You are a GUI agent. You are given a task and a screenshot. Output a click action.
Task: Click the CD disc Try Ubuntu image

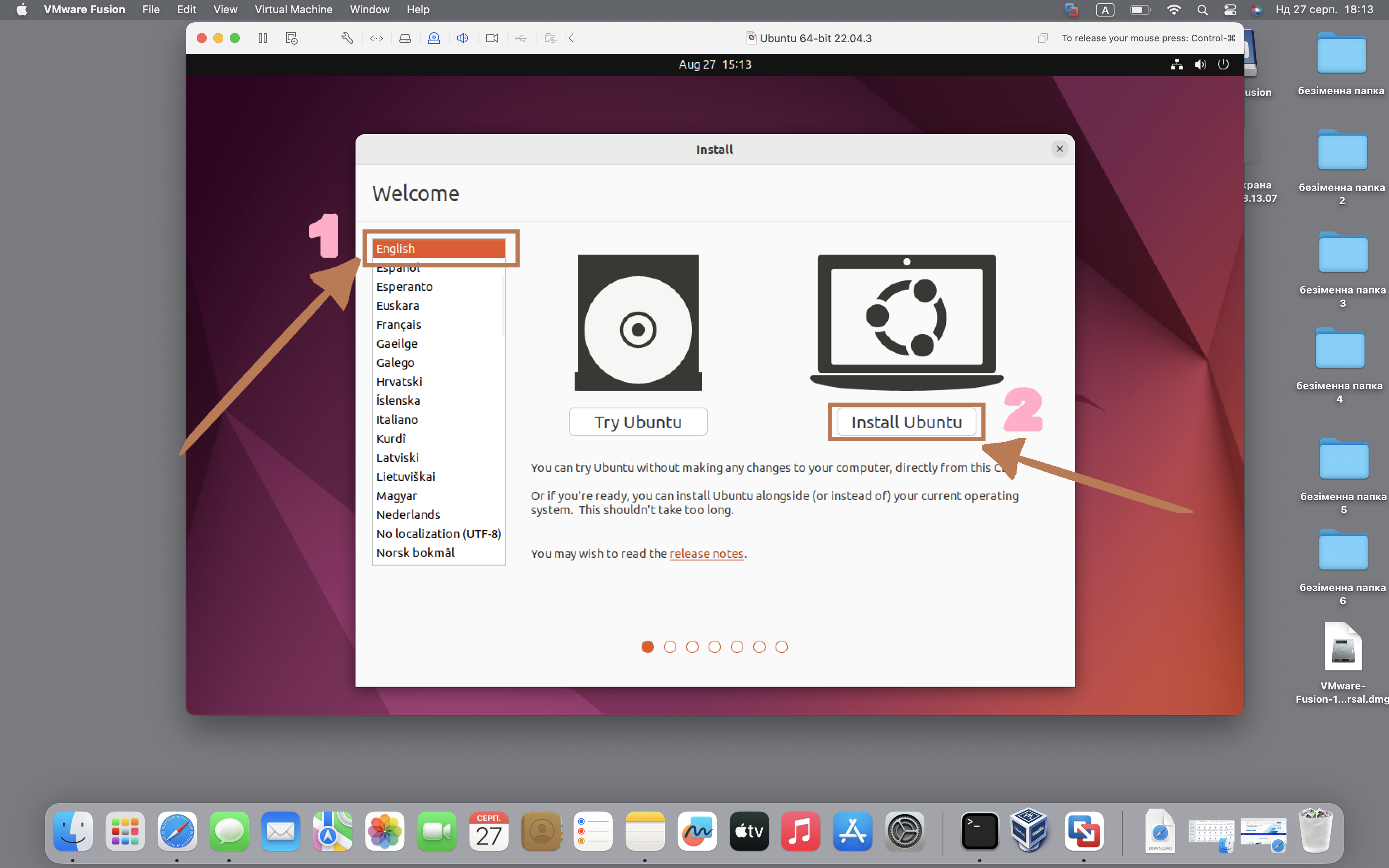pyautogui.click(x=638, y=323)
